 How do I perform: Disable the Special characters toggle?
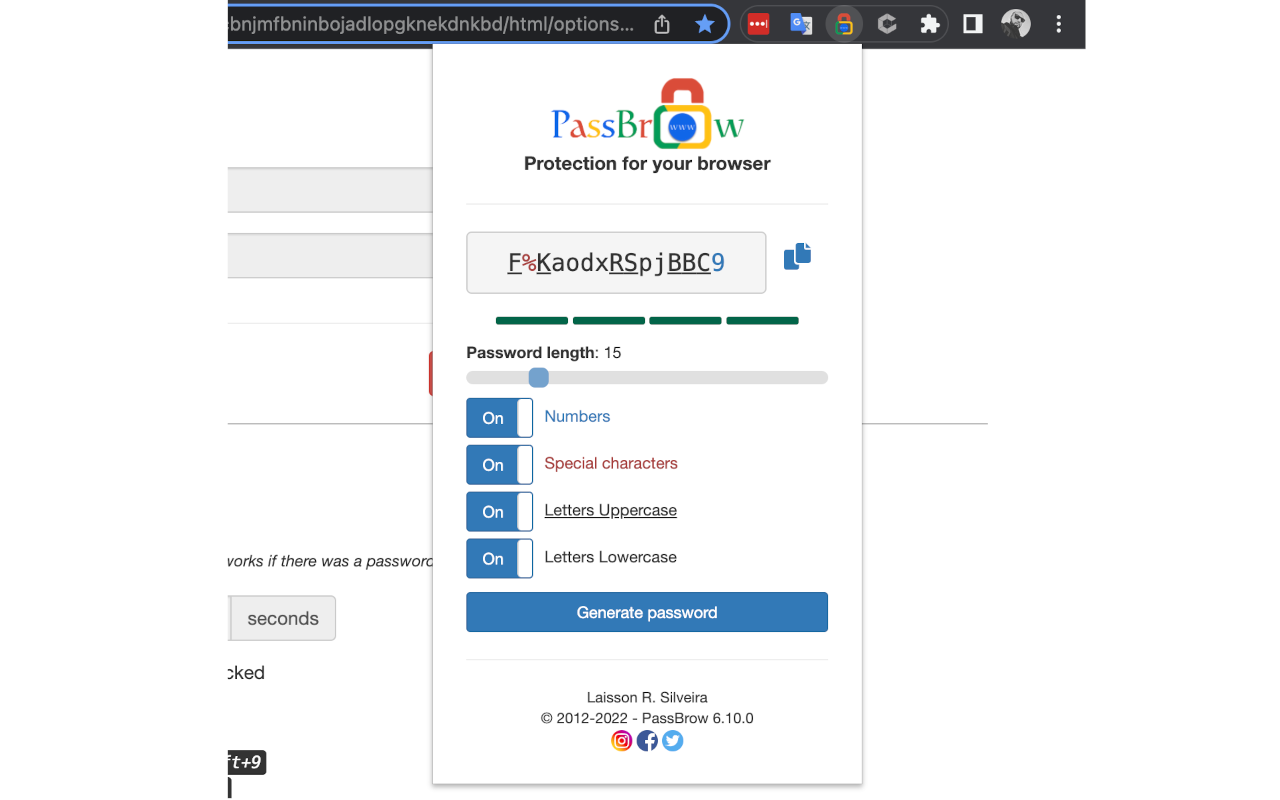point(499,464)
